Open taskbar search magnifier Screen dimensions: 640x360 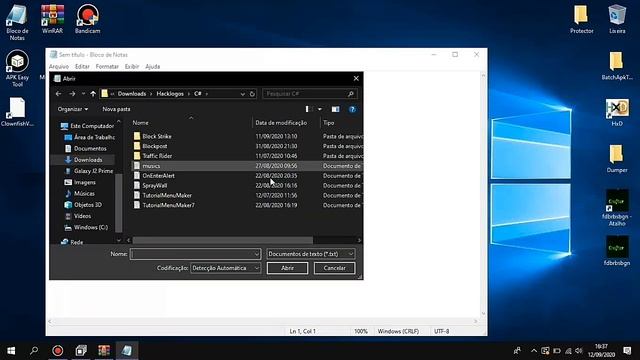click(34, 351)
